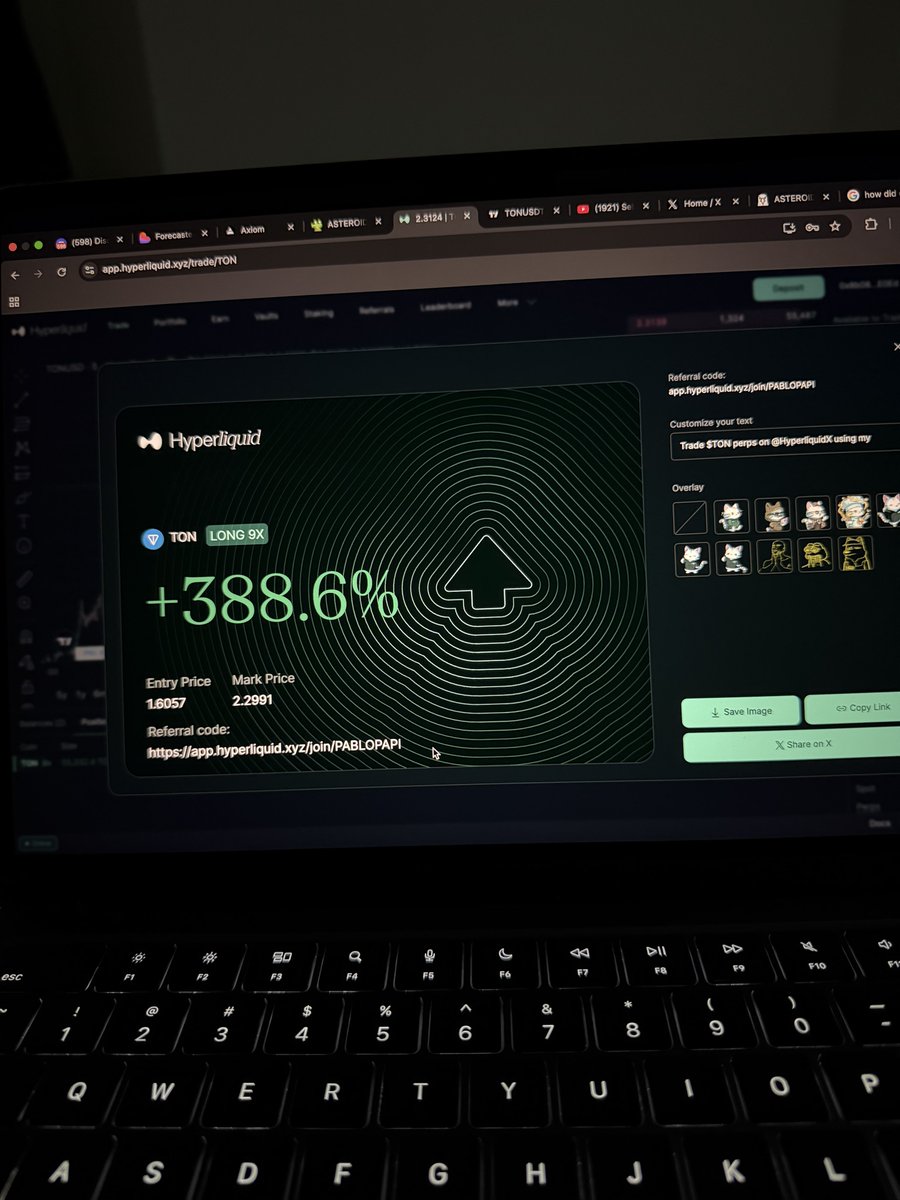Close the TONUSDT tab
900x1200 pixels.
coord(555,210)
